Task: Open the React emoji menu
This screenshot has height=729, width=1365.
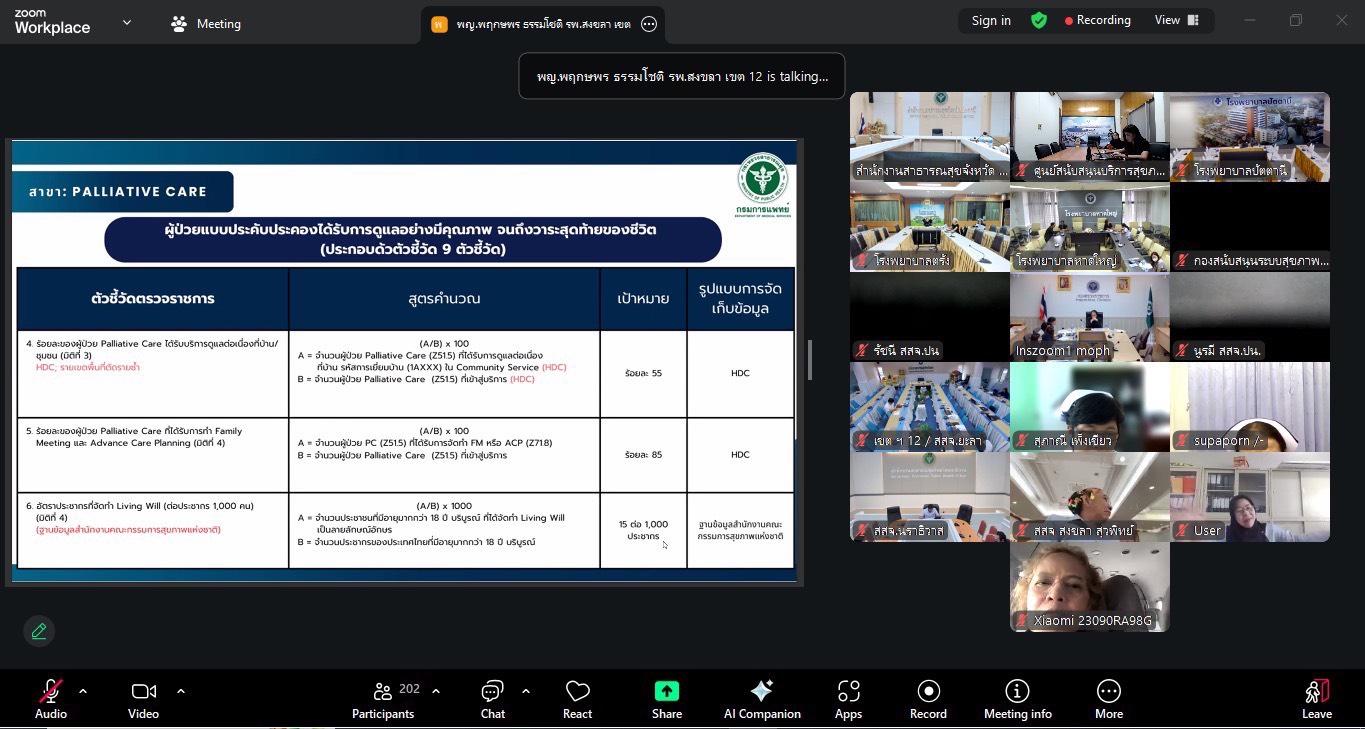Action: coord(577,697)
